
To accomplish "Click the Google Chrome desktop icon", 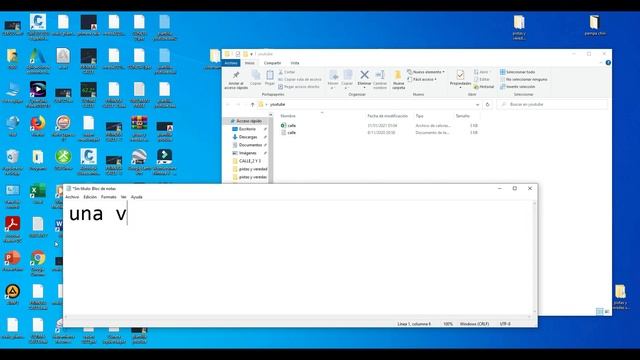I will pyautogui.click(x=38, y=258).
